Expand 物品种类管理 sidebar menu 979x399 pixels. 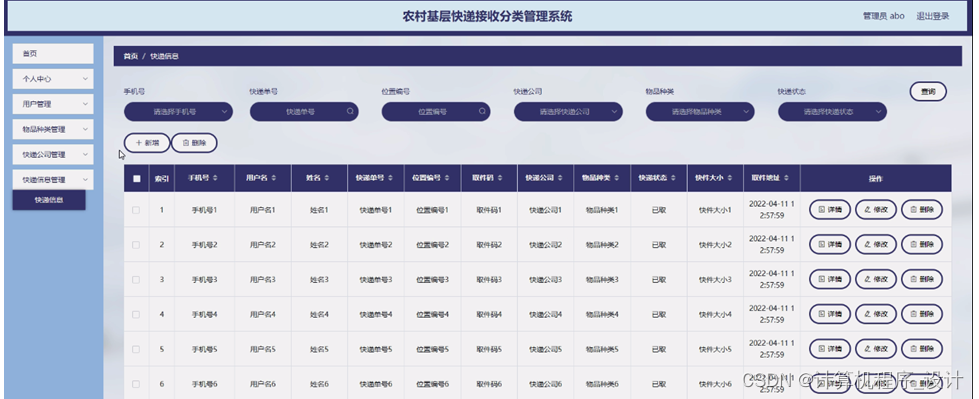[x=53, y=129]
